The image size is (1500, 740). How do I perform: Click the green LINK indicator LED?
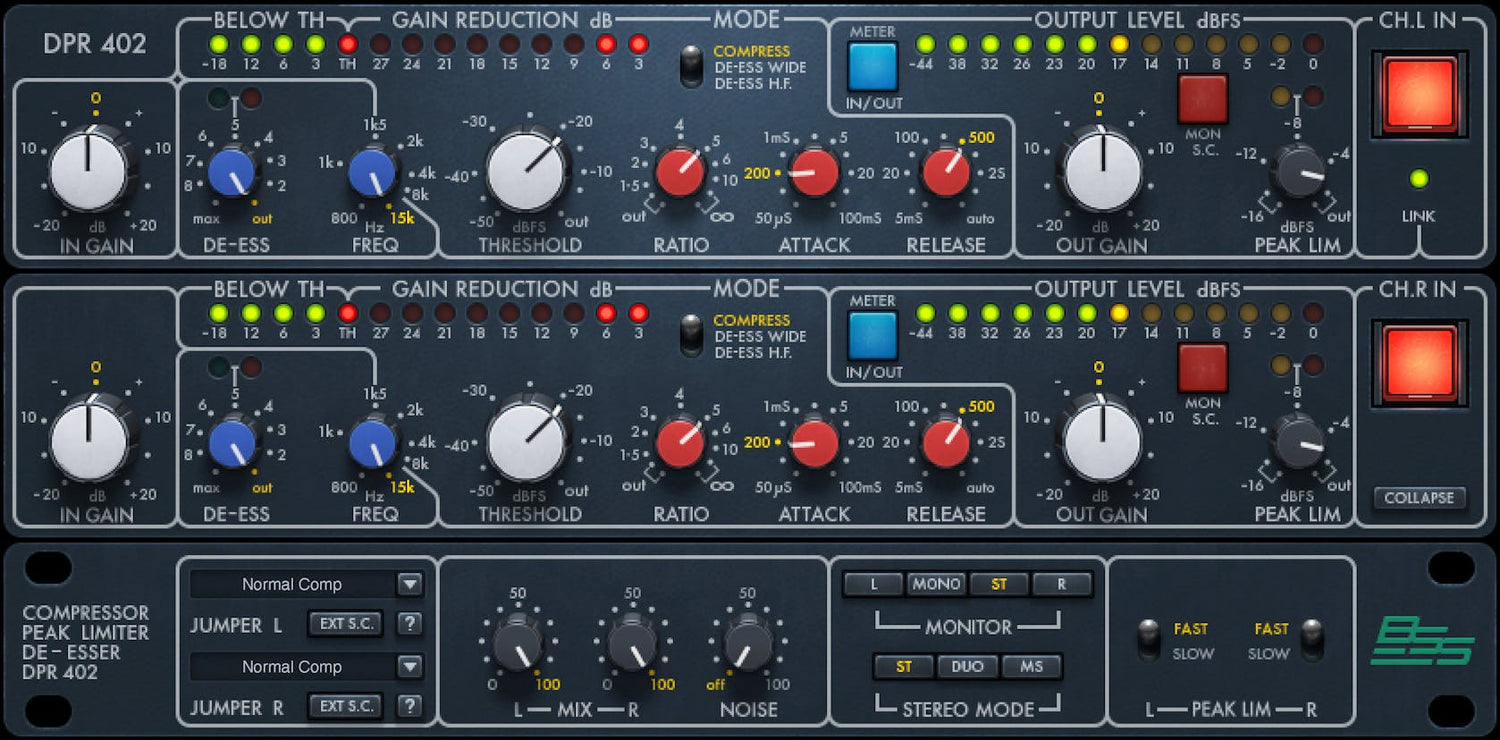tap(1418, 179)
